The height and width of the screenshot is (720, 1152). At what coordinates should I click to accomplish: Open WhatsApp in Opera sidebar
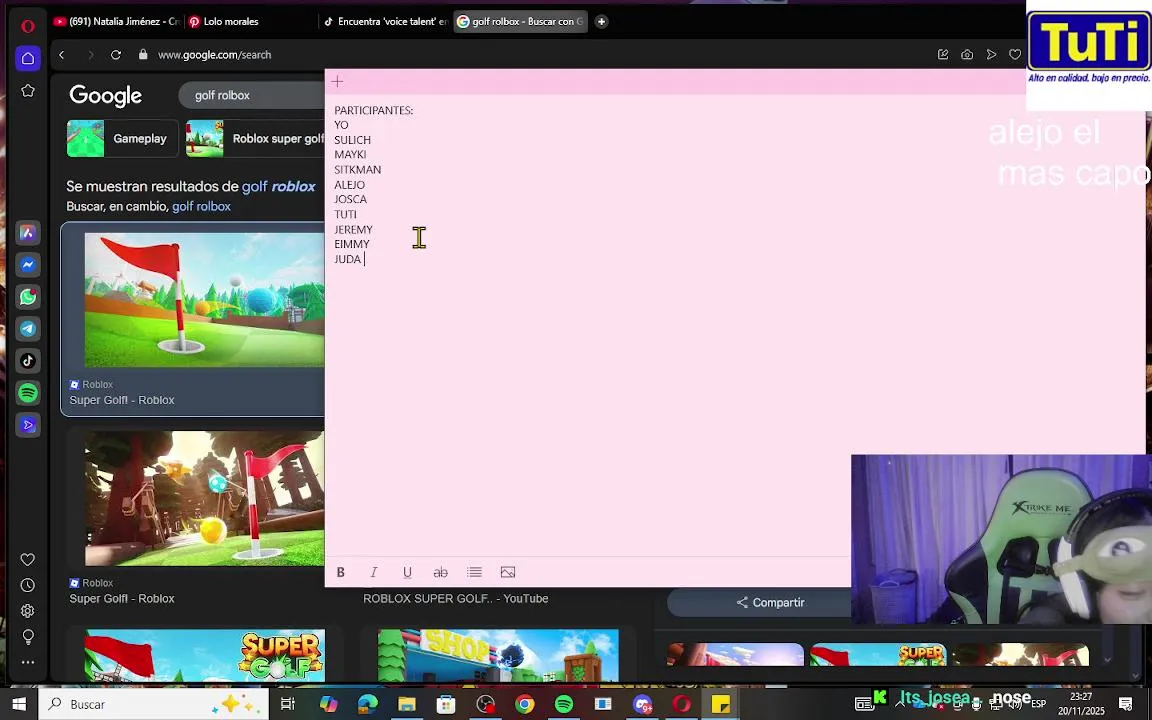[x=28, y=297]
